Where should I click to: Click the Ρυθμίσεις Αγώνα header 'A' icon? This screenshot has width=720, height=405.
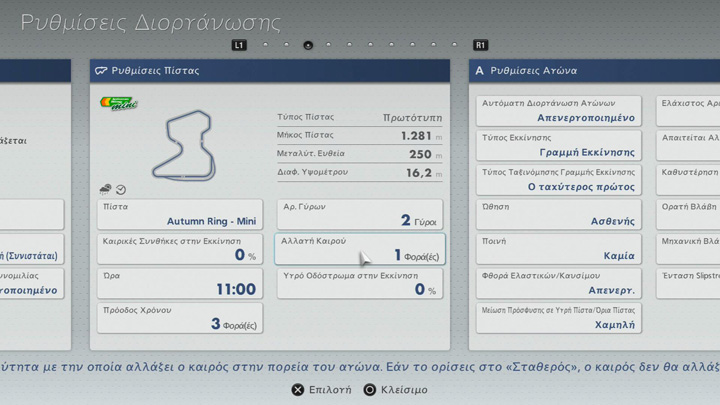pyautogui.click(x=480, y=71)
